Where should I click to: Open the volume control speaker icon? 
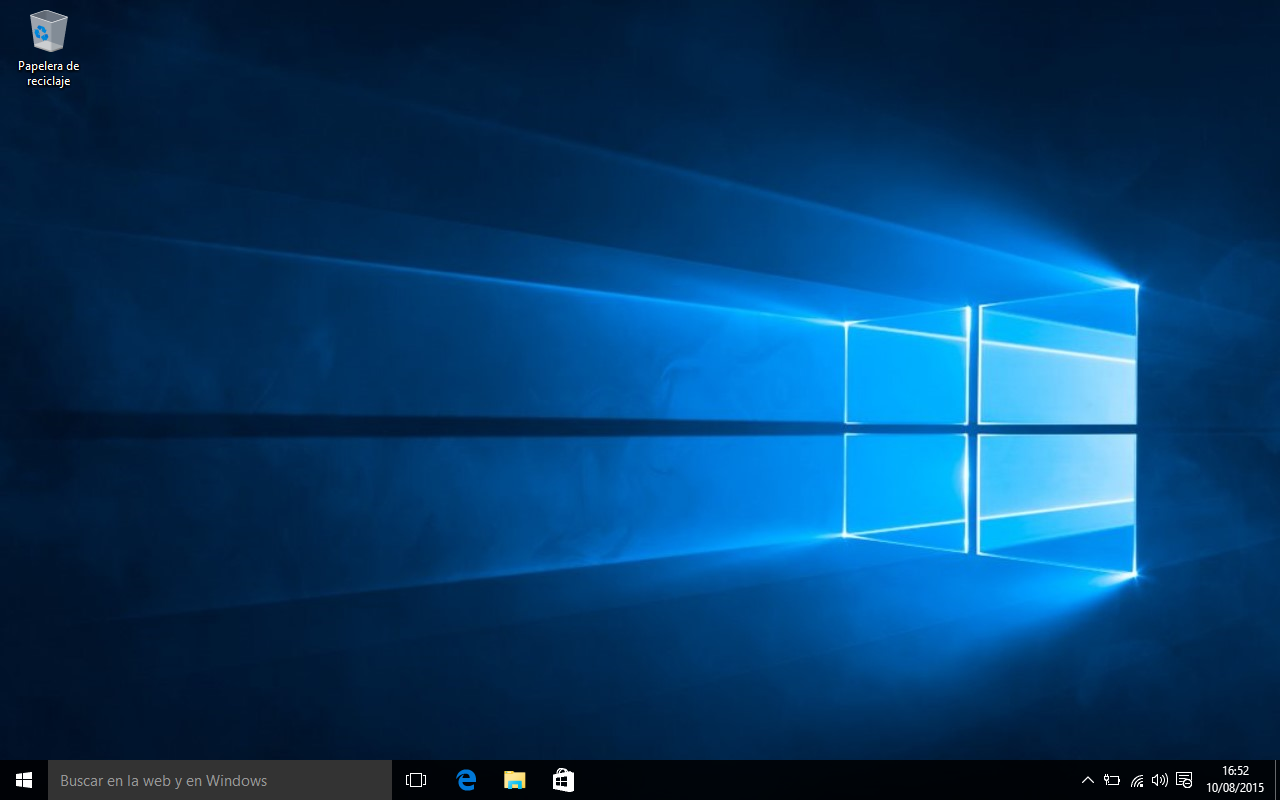1160,780
